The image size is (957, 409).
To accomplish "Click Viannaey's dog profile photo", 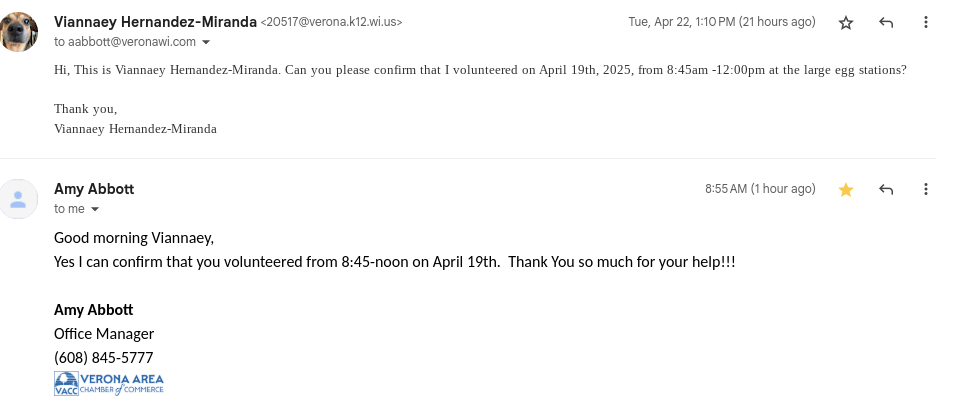I will coord(19,31).
